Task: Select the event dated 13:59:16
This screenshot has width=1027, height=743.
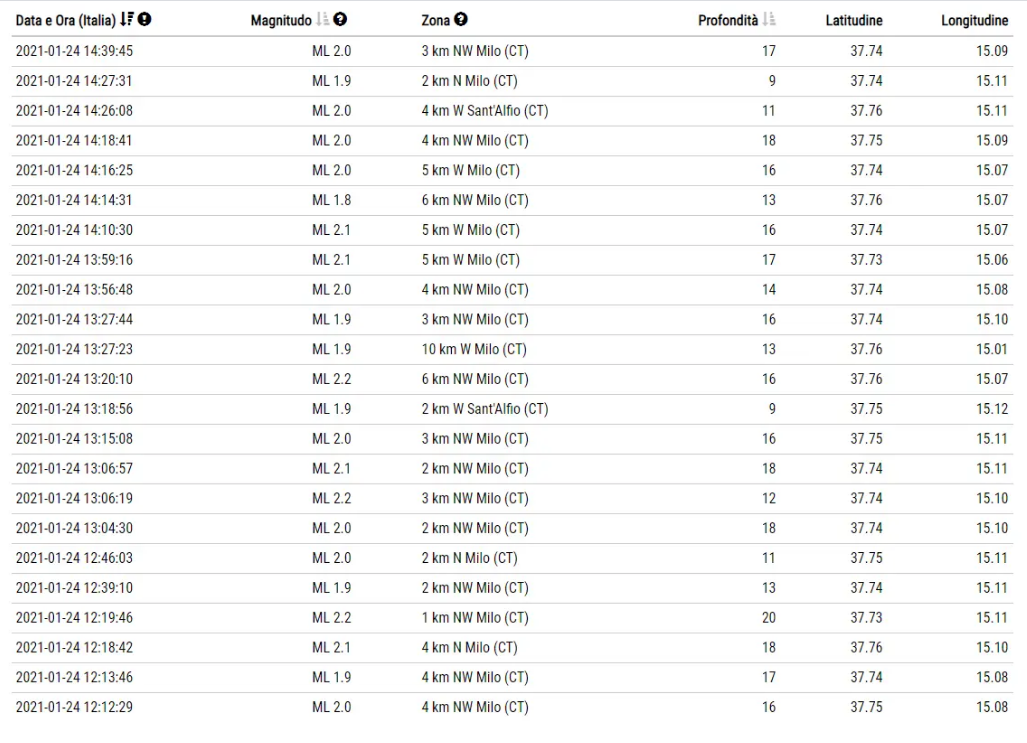Action: point(512,260)
